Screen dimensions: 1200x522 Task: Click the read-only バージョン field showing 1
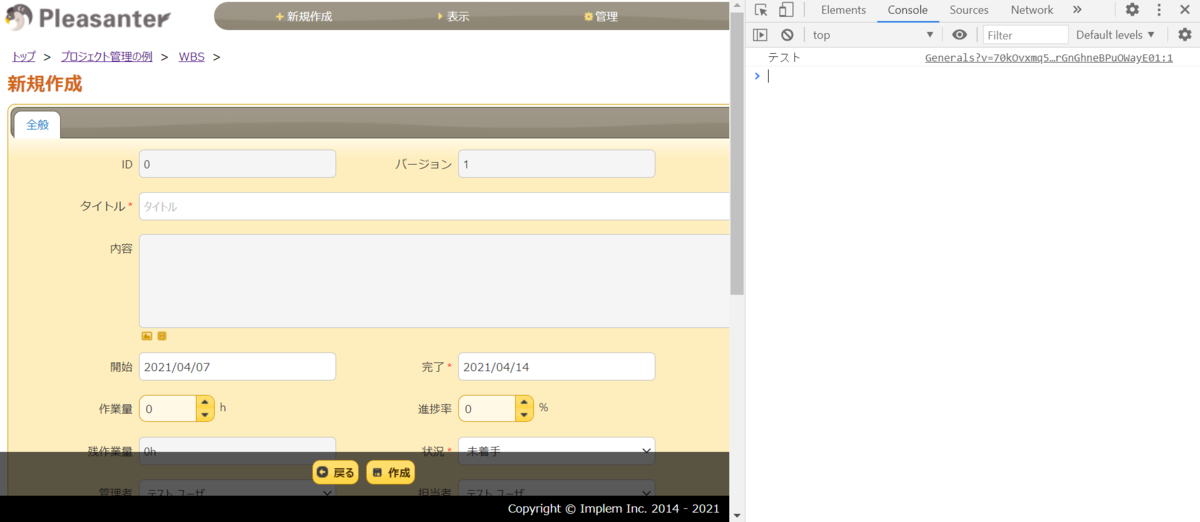pos(556,164)
